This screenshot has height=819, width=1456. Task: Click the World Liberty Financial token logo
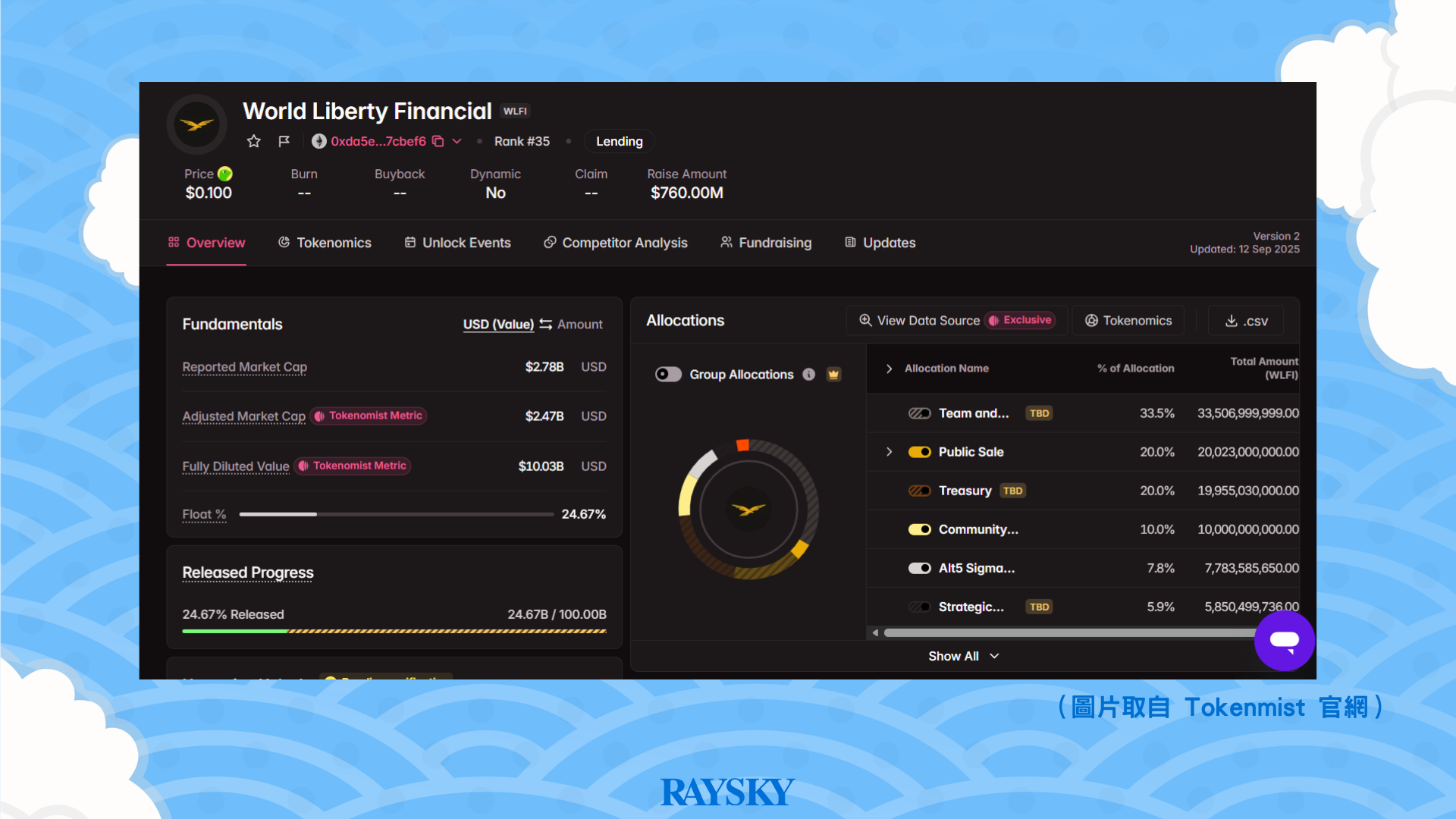tap(196, 124)
